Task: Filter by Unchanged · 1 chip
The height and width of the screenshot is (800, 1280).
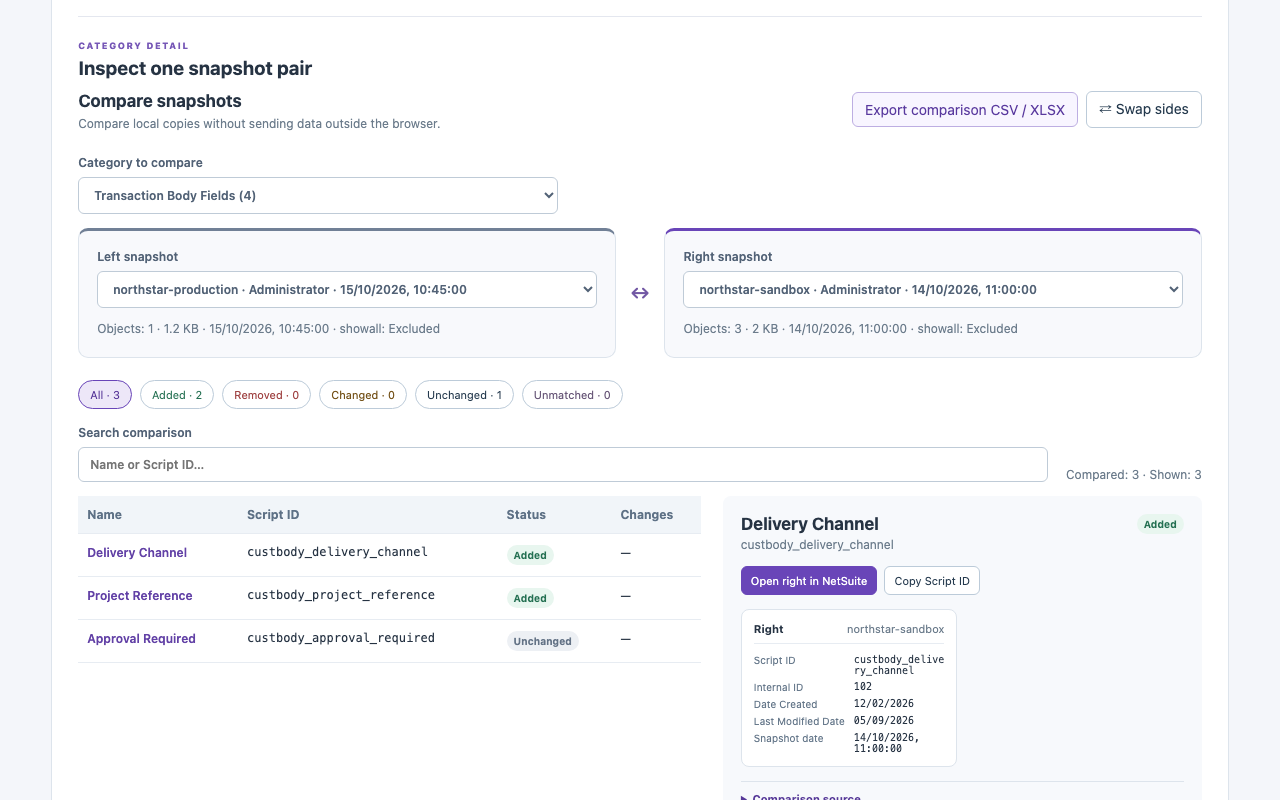Action: [464, 395]
